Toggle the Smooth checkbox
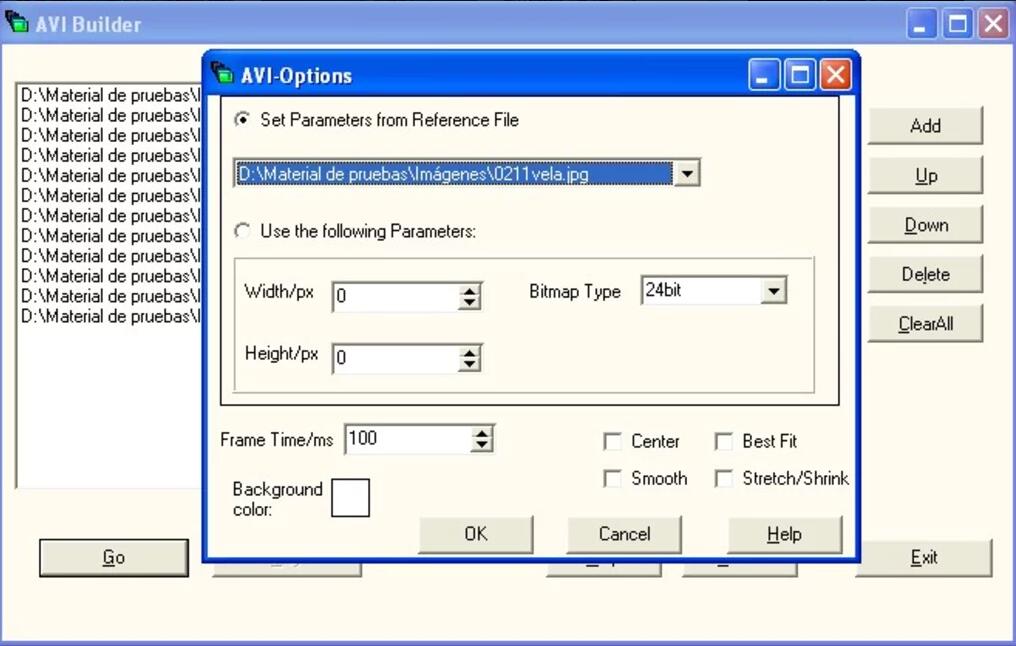The height and width of the screenshot is (646, 1016). coord(612,479)
